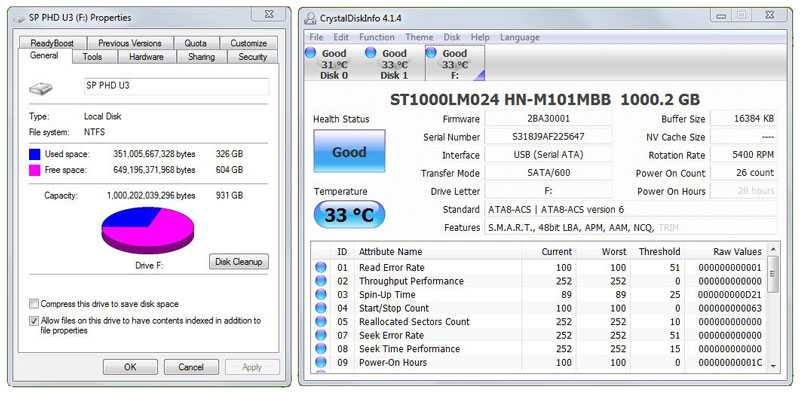
Task: Click the CrystalDiskInfo app icon in title bar
Action: click(x=310, y=18)
